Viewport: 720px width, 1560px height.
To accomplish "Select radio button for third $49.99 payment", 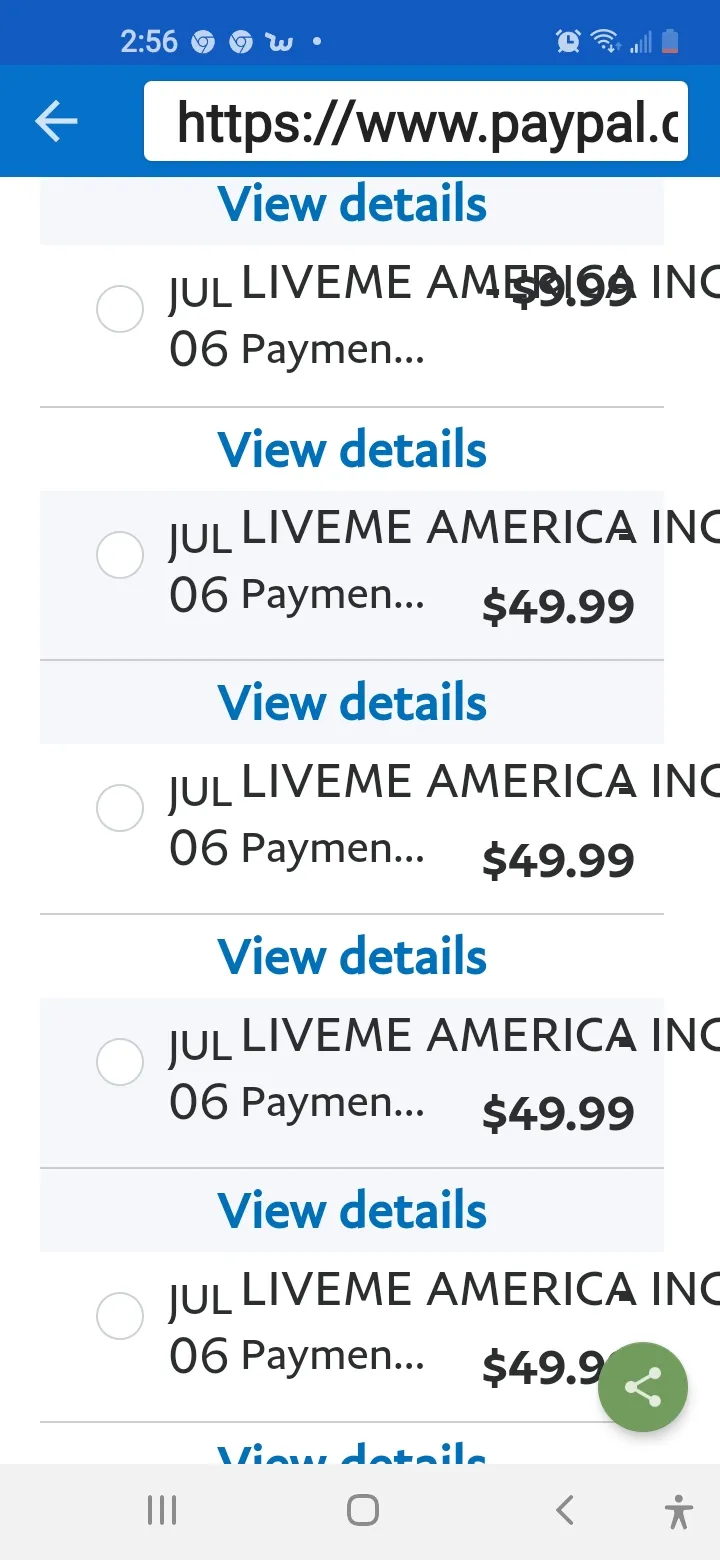I will (120, 1061).
